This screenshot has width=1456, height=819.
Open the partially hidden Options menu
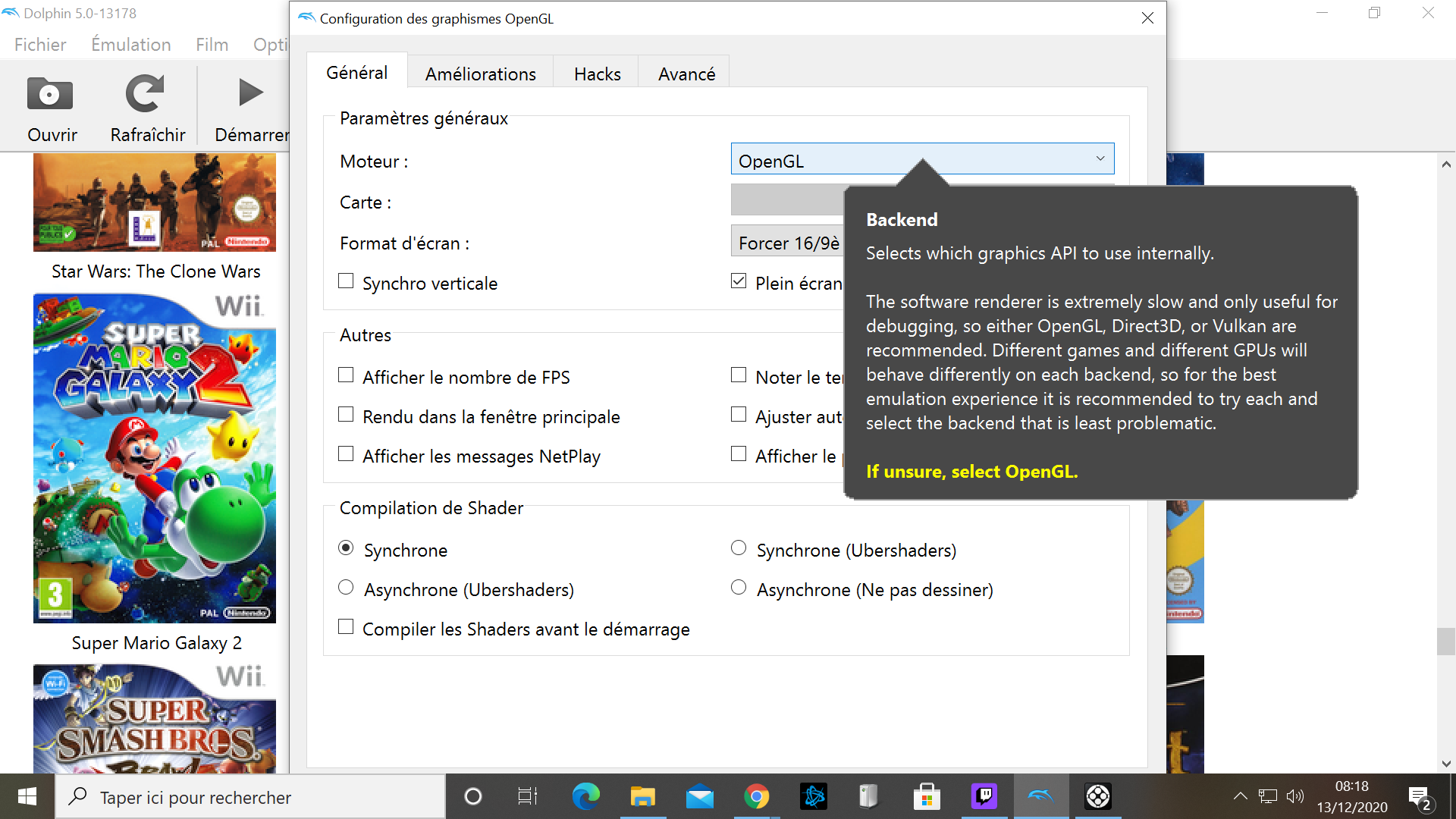(270, 45)
